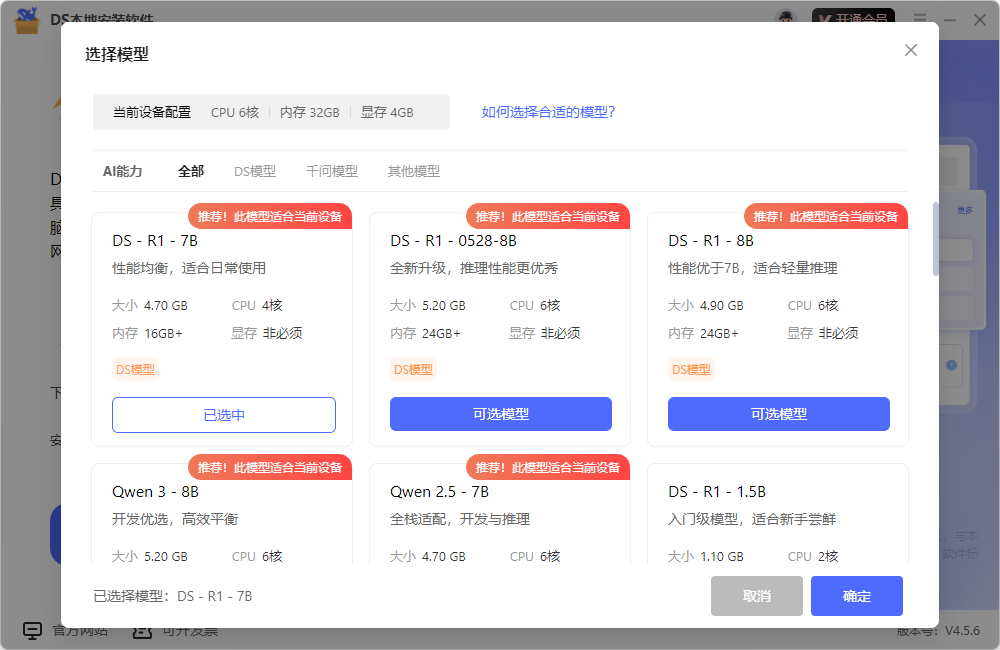
Task: Close the 选择模型 dialog with X
Action: tap(910, 49)
